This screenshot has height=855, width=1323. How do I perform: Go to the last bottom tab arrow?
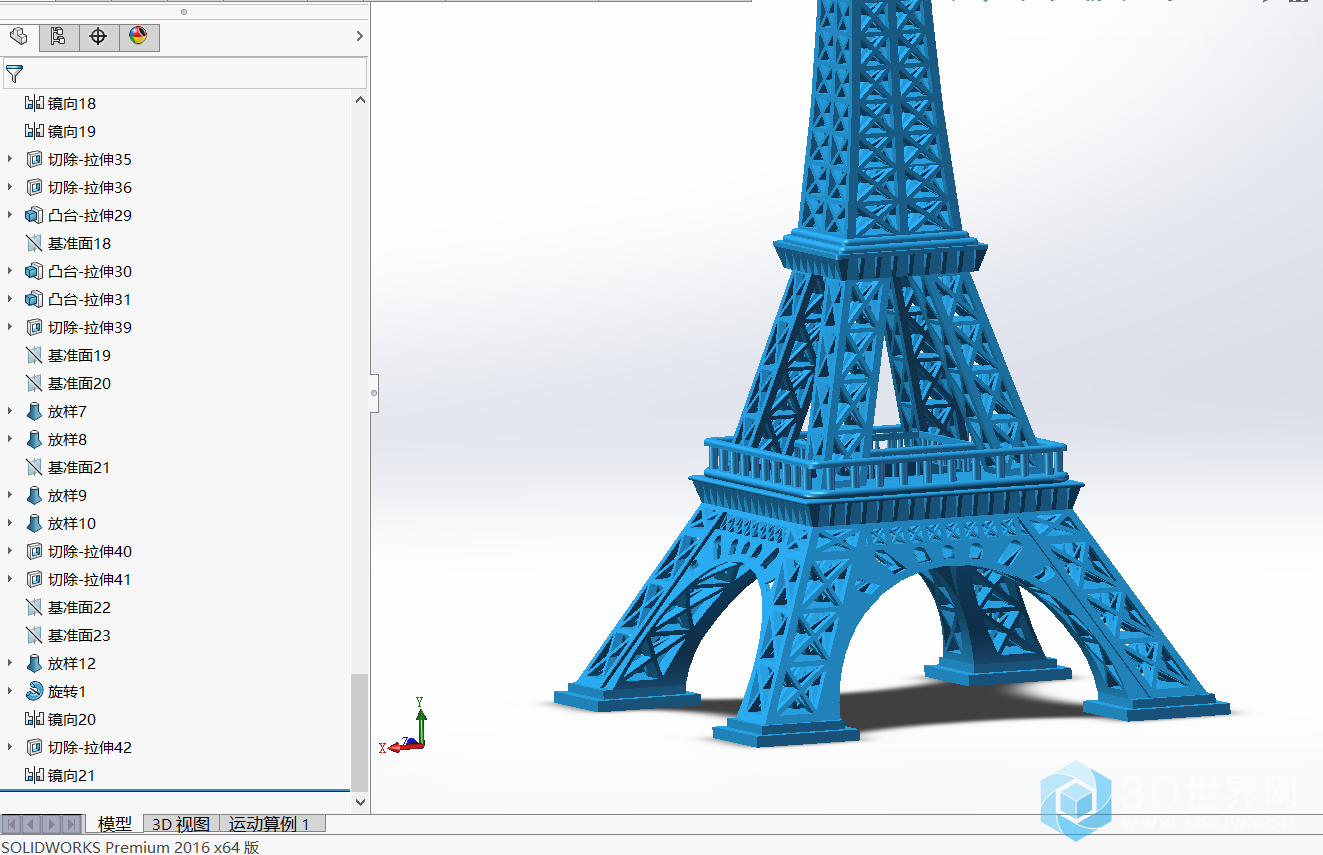[72, 824]
